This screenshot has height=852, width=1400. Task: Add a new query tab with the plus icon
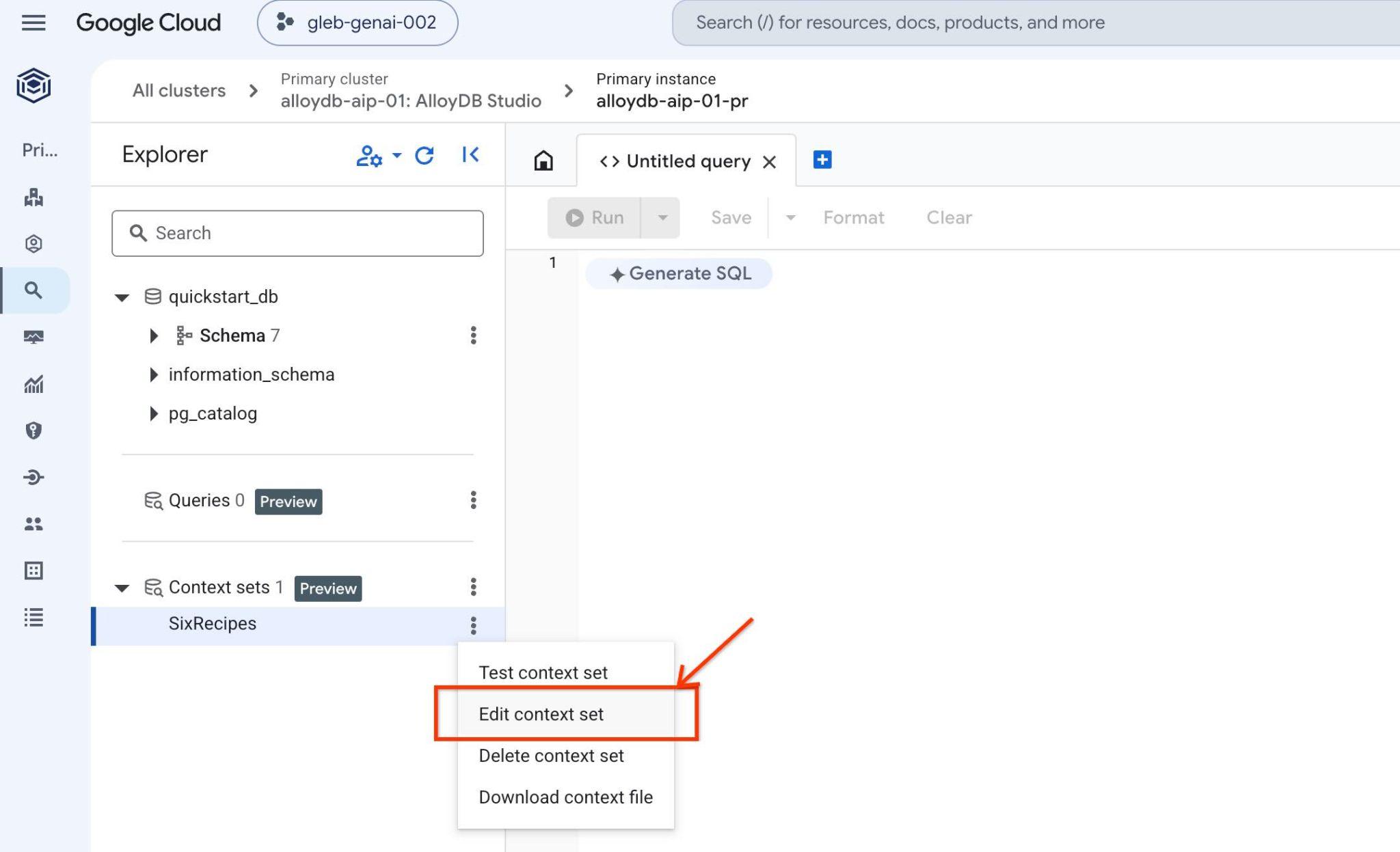(x=822, y=160)
